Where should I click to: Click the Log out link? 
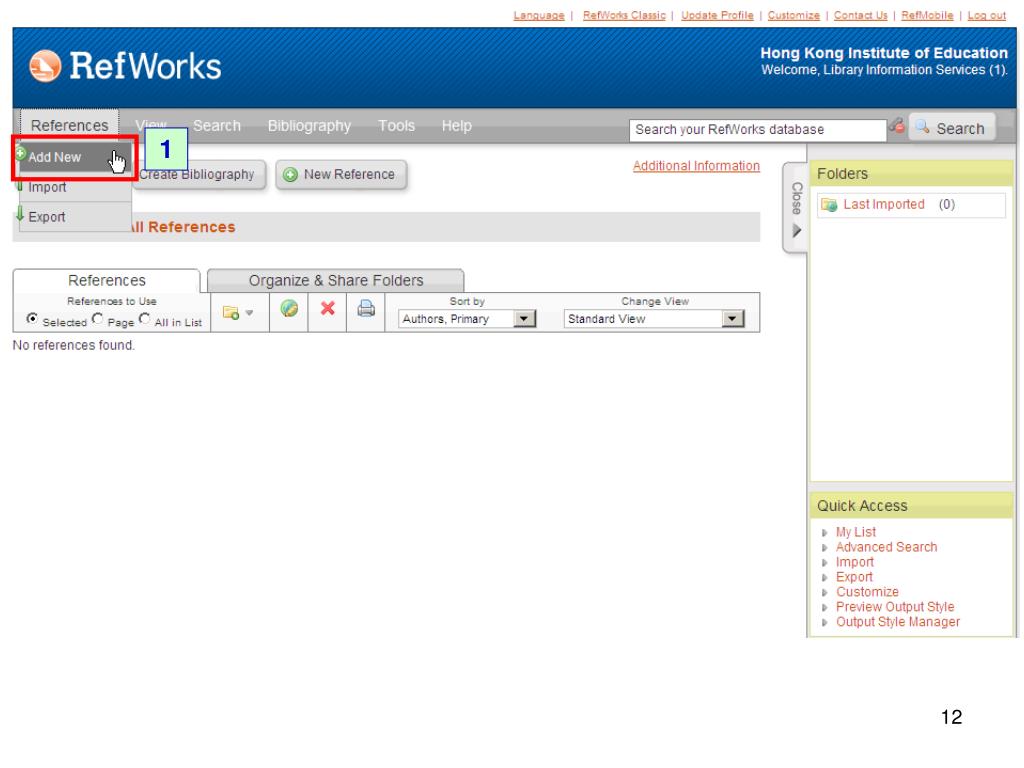(x=987, y=15)
